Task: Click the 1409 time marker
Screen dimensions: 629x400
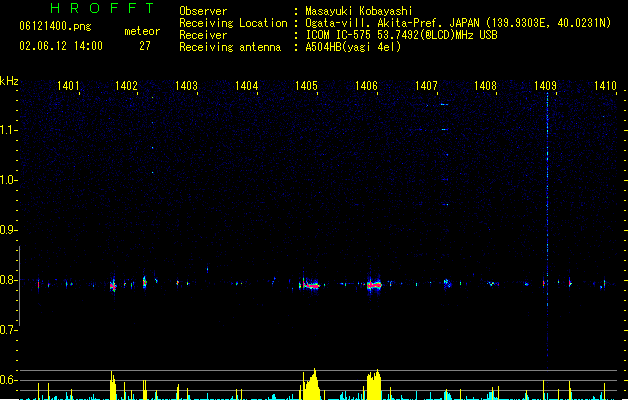Action: [546, 86]
